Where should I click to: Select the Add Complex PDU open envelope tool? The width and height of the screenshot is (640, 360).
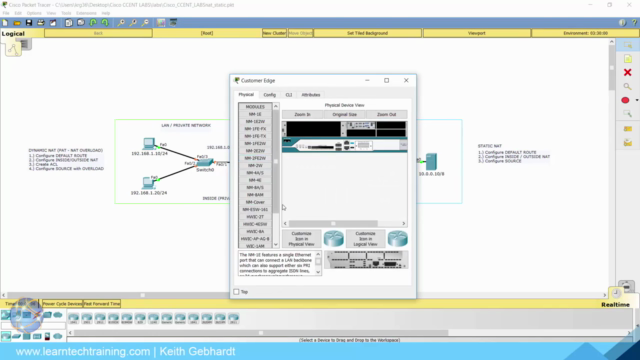627,143
